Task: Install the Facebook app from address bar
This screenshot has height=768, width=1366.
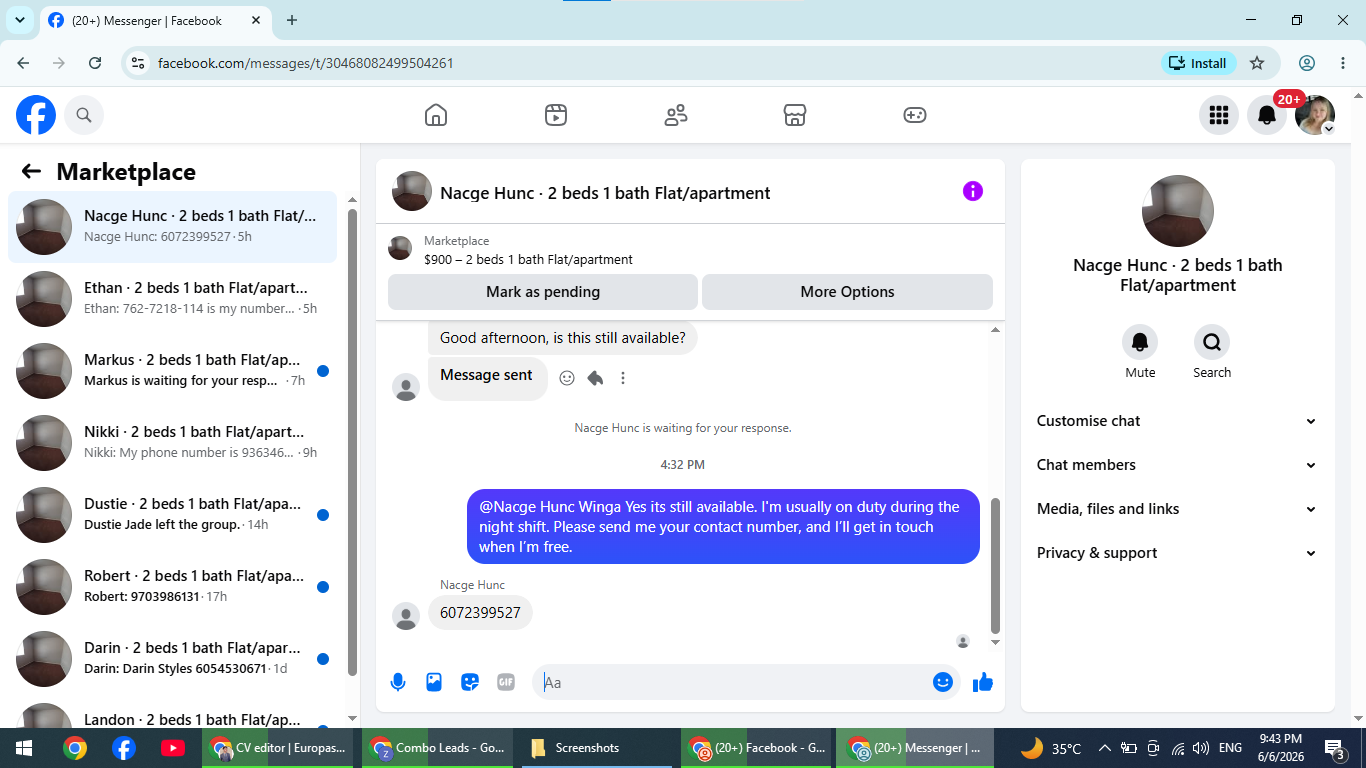Action: click(1199, 63)
